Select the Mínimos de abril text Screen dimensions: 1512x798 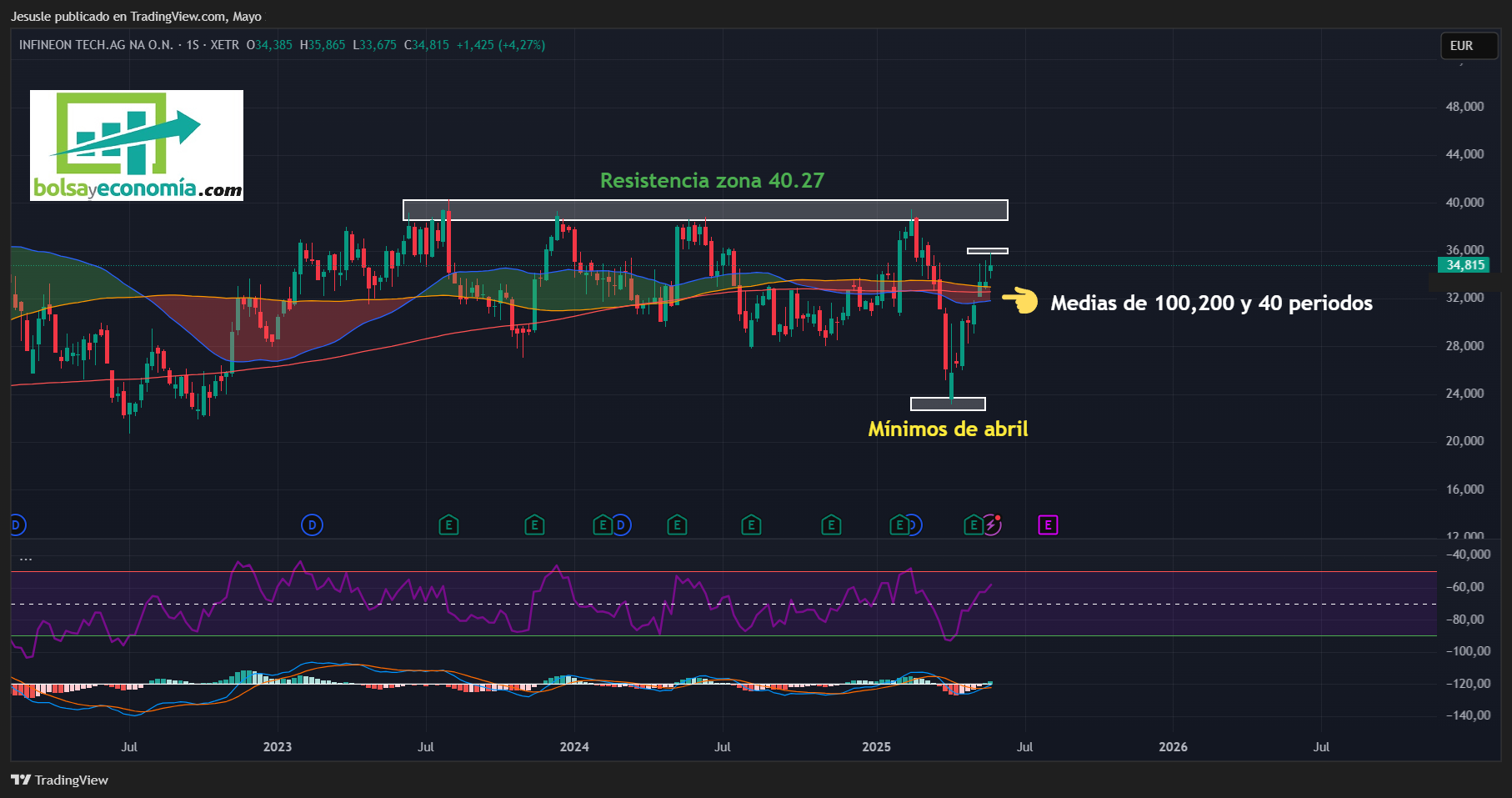(948, 429)
